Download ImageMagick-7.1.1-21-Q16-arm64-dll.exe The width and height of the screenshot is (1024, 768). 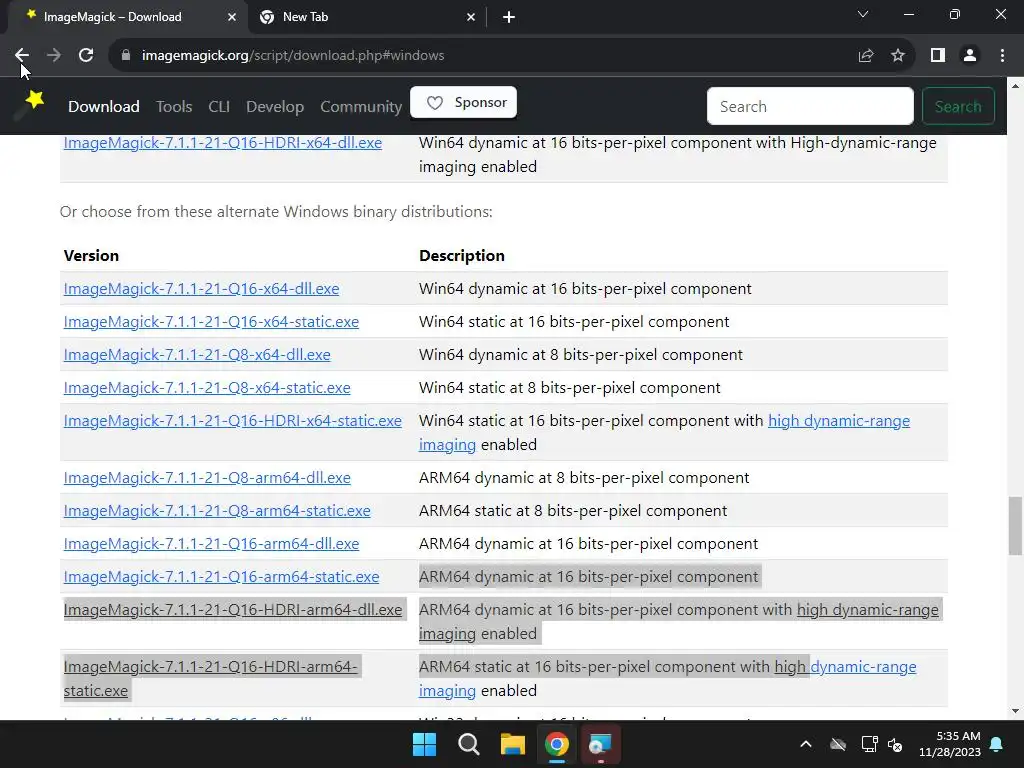[211, 544]
